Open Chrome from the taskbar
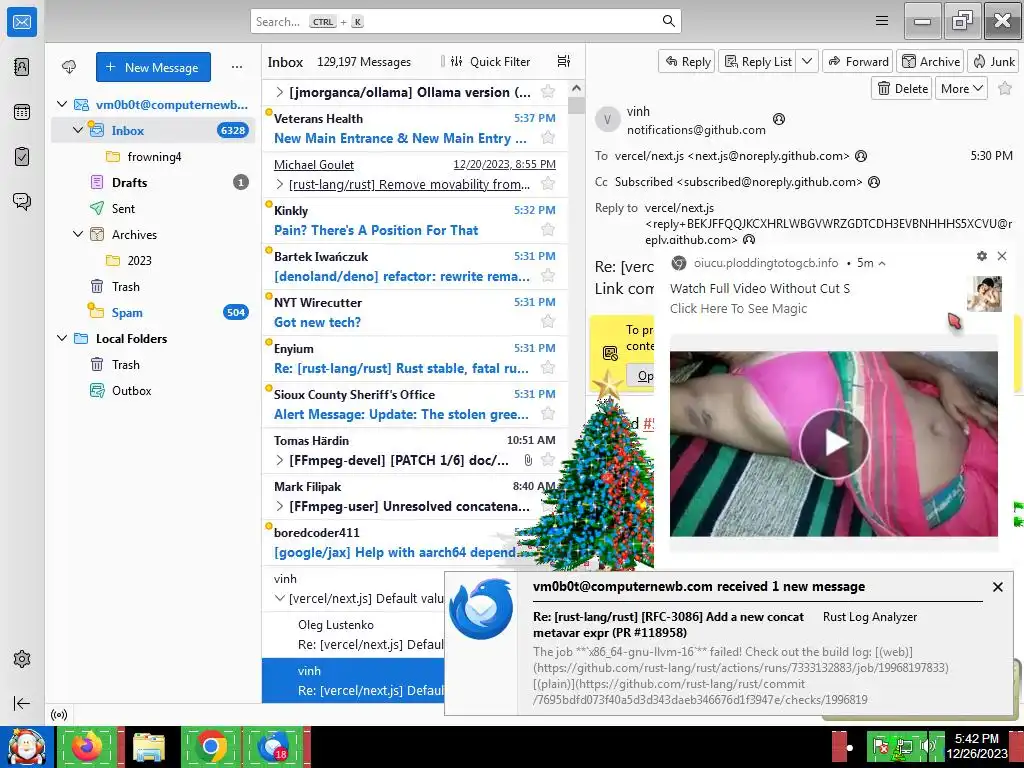This screenshot has height=768, width=1024. coord(211,746)
